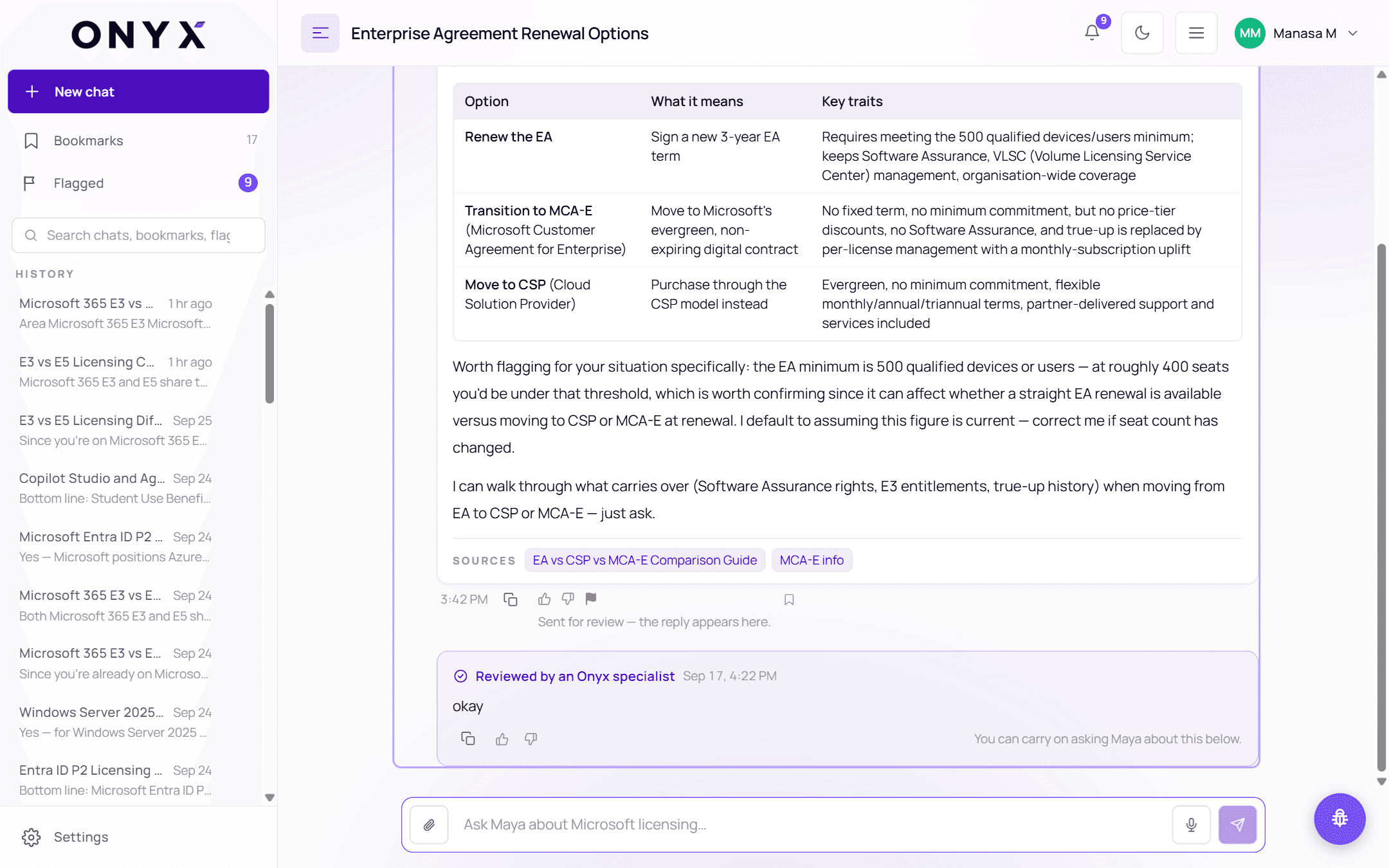Click the chat scrollbar thumb
Screen dimensions: 1389x868
[x=1381, y=507]
